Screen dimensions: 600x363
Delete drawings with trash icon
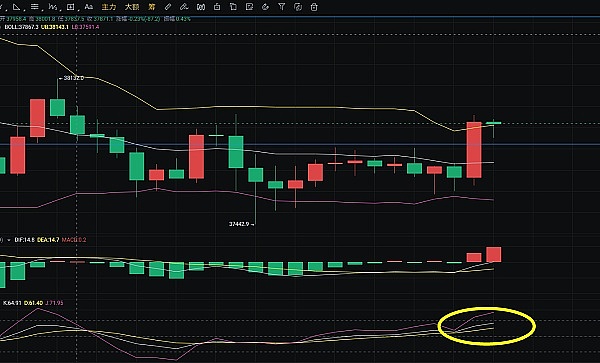click(x=314, y=7)
